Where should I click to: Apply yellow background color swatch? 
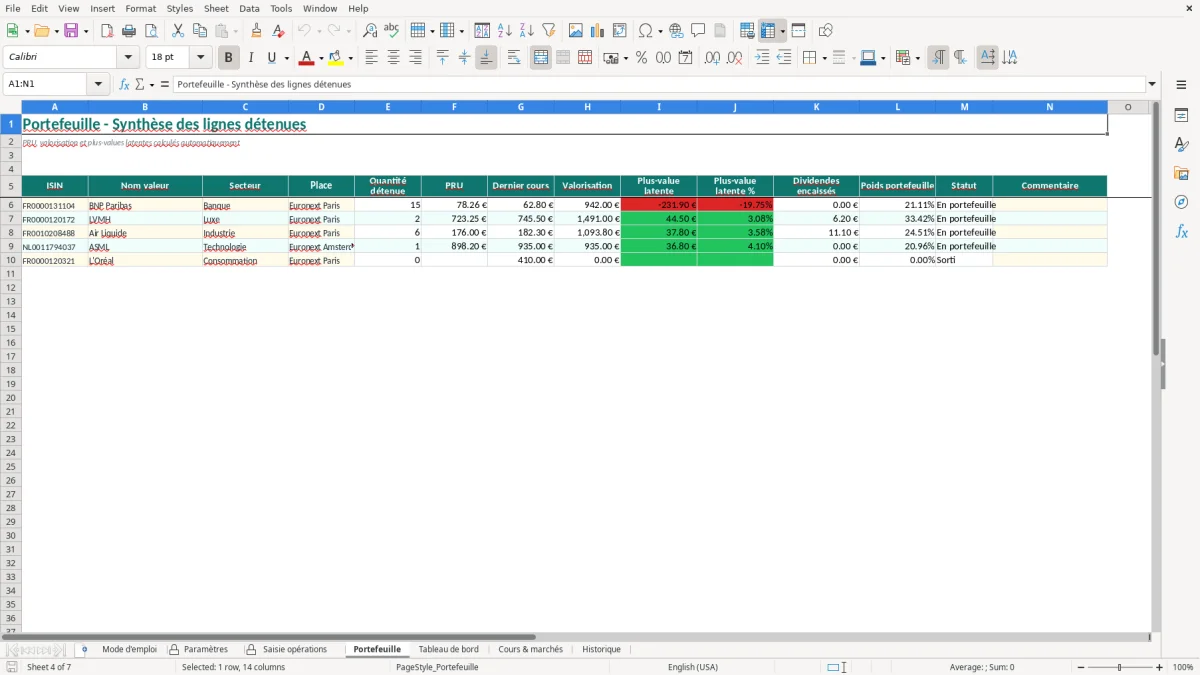(x=336, y=58)
